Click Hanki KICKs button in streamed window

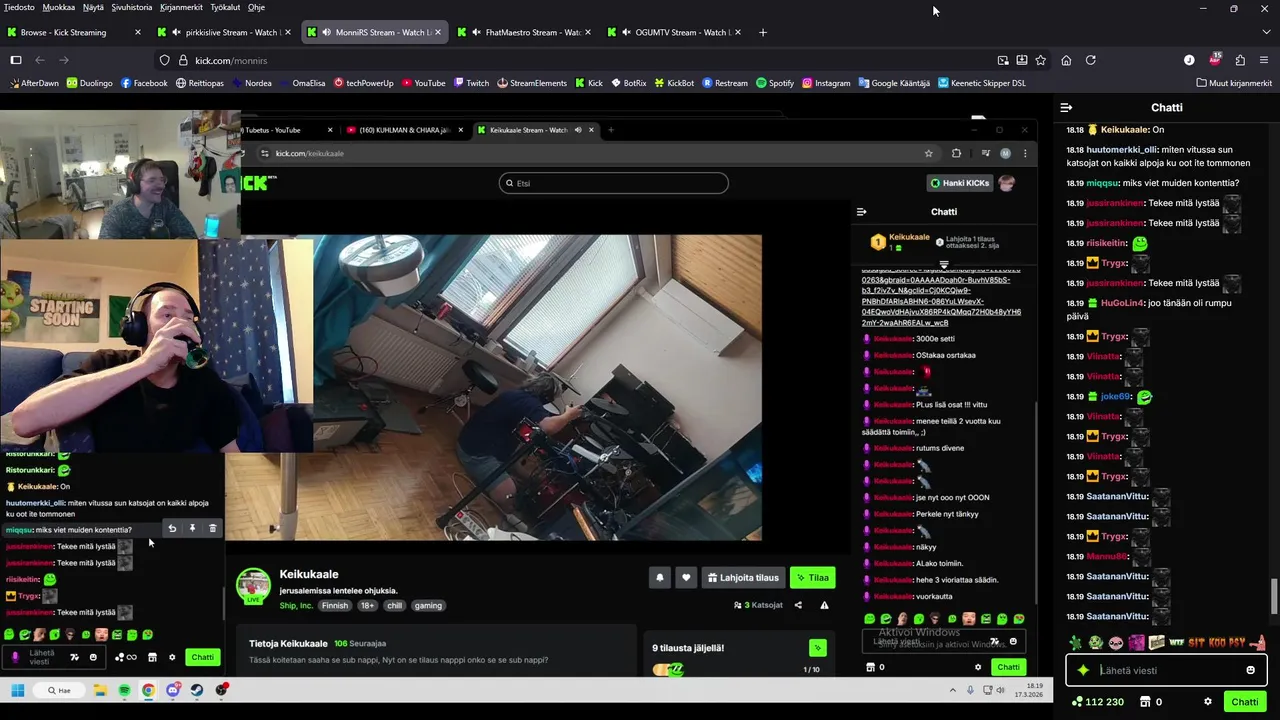tap(959, 183)
